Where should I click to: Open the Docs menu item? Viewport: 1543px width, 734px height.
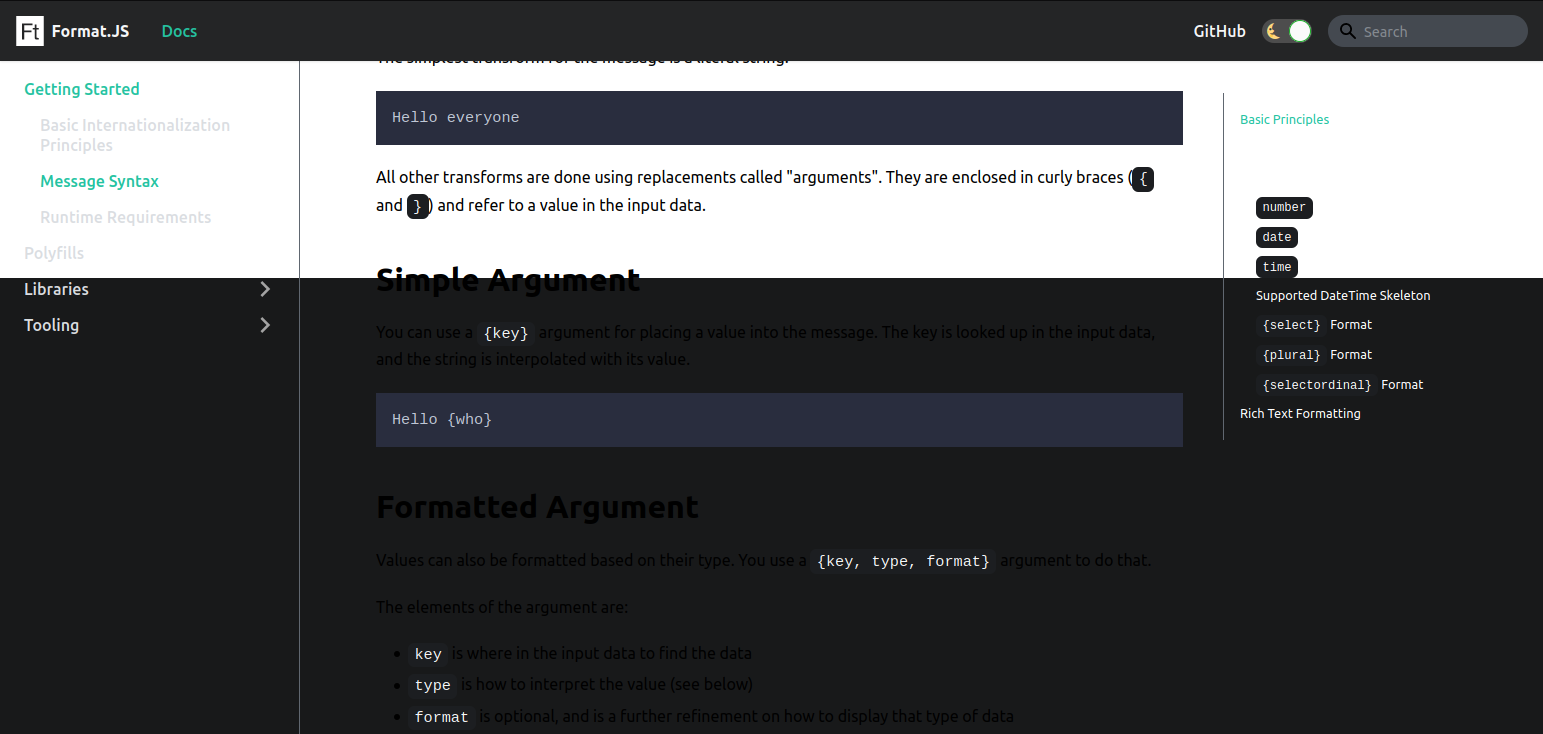178,31
